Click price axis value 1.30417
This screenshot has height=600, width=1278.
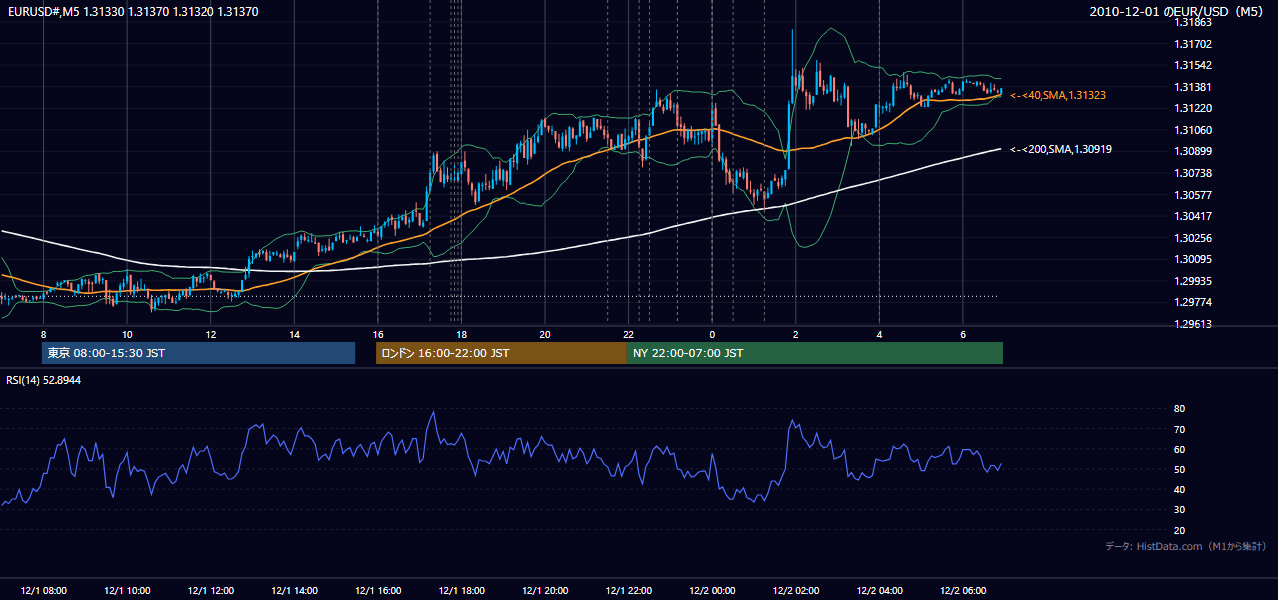(x=1193, y=216)
